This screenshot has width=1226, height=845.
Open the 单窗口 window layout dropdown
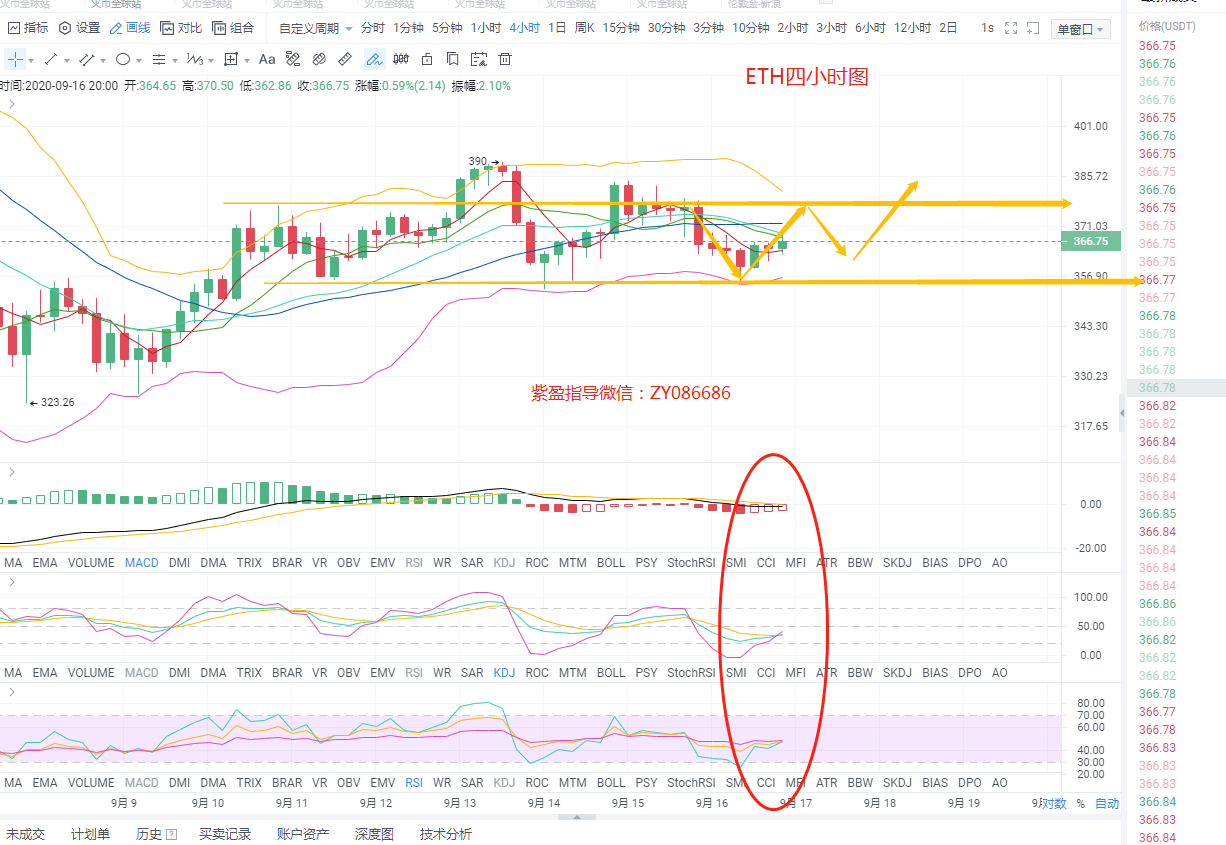tap(1082, 29)
